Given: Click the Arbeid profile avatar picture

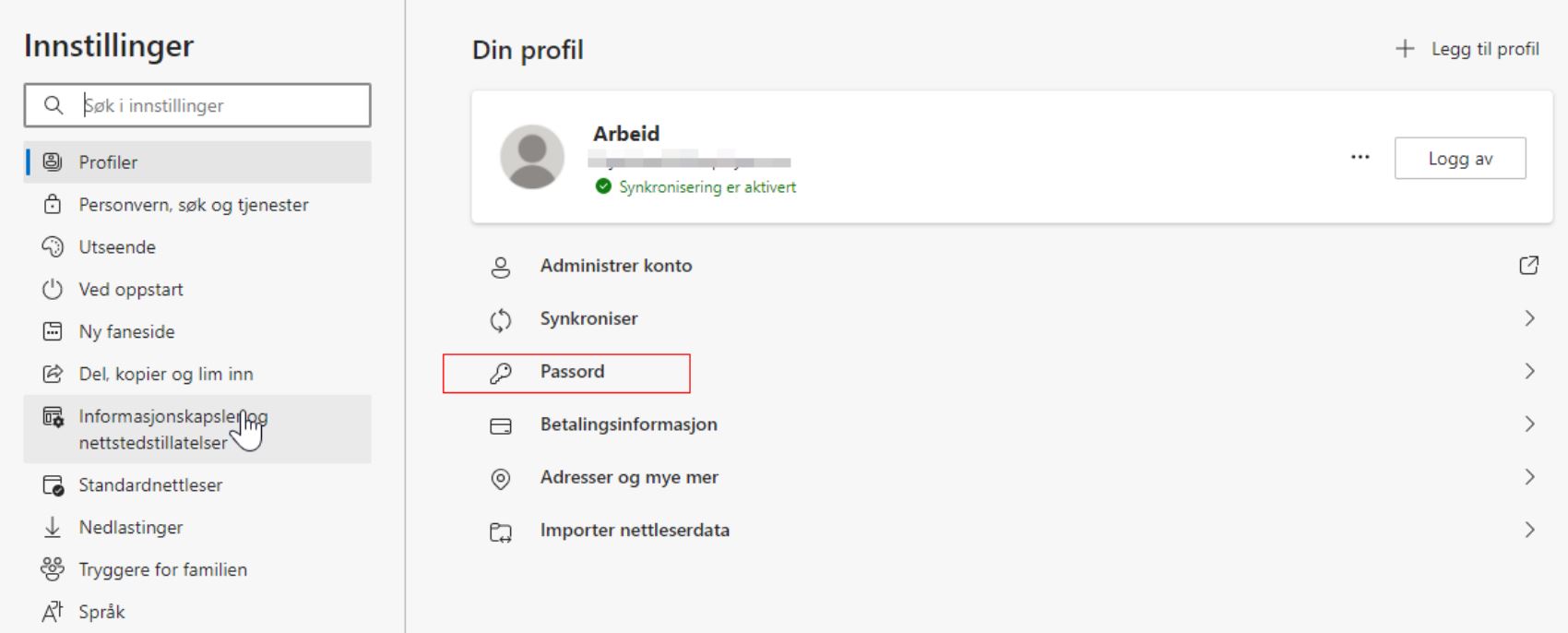Looking at the screenshot, I should (x=532, y=157).
